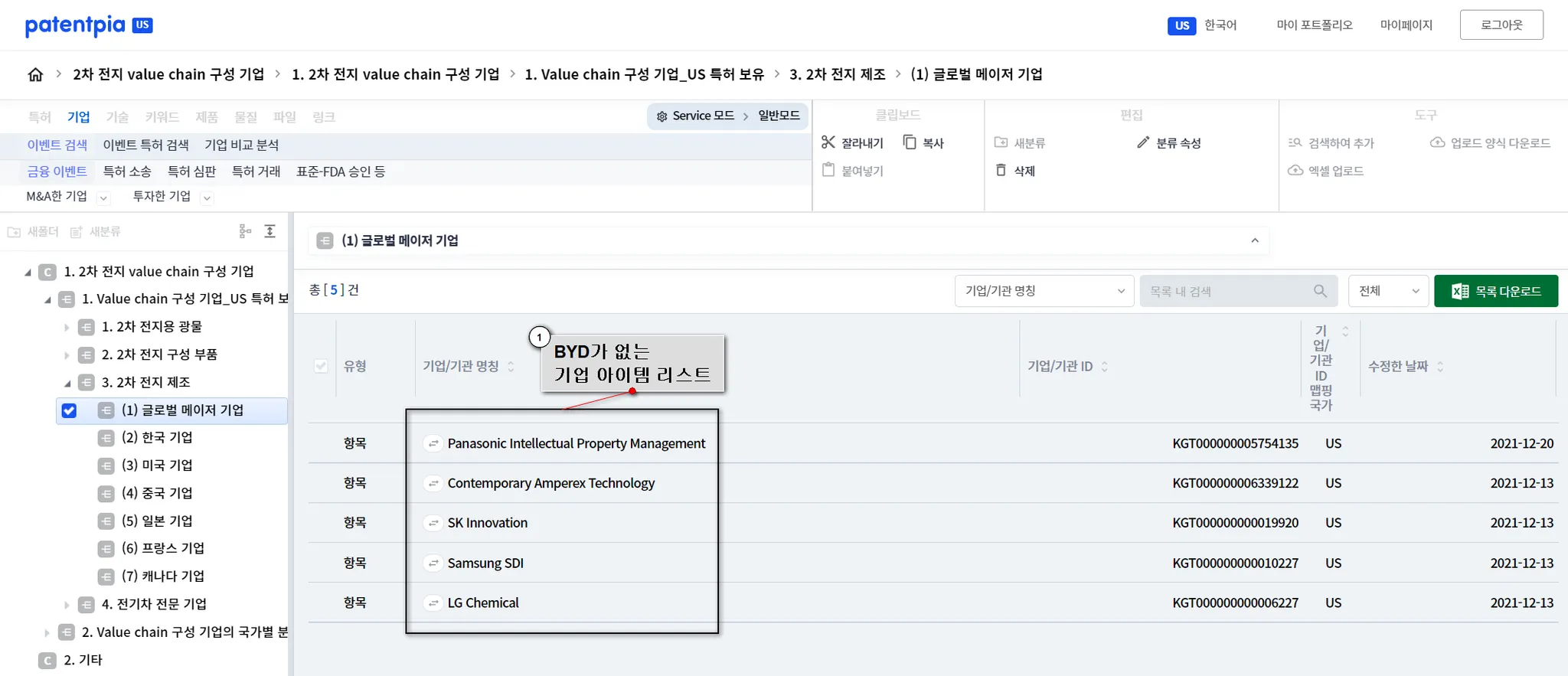Click the 잘라내기 scissors icon

(x=828, y=142)
